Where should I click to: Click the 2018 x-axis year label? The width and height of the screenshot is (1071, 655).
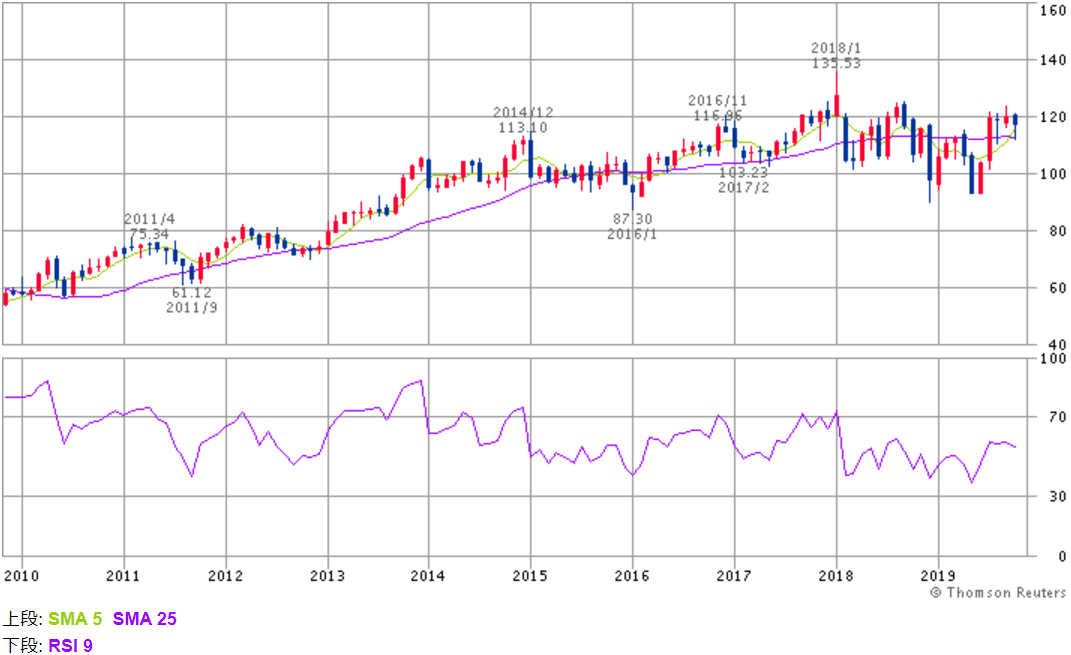tap(836, 576)
